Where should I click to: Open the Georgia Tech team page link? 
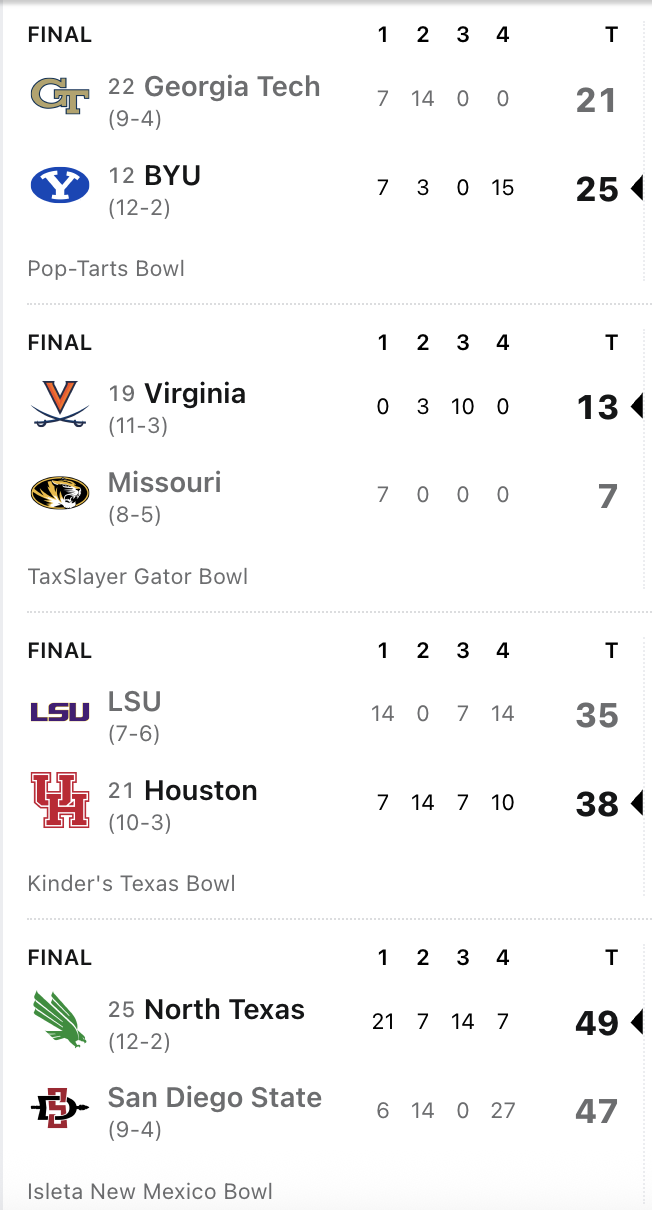232,86
